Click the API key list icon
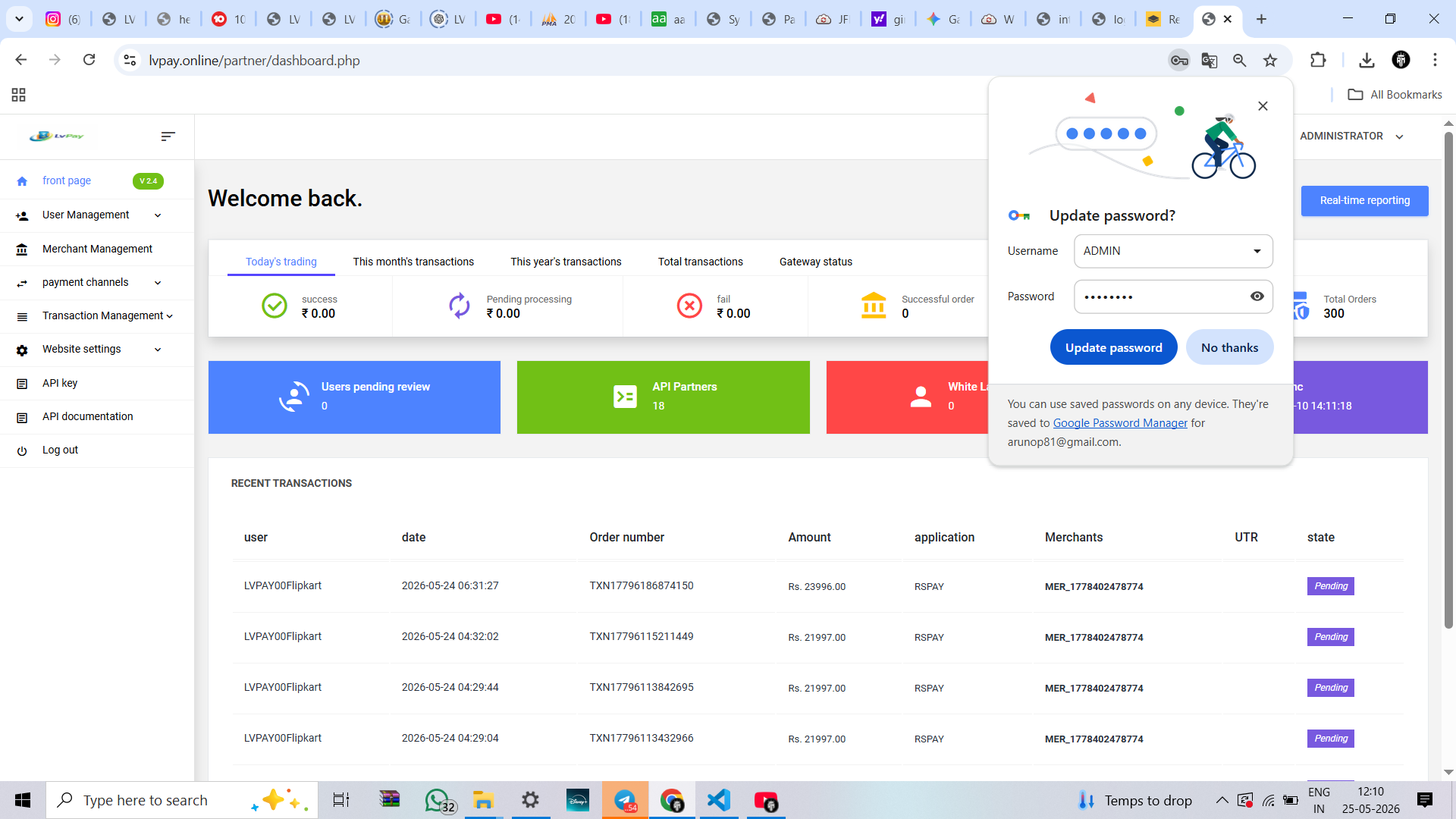Screen dimensions: 1456x819 [x=22, y=384]
